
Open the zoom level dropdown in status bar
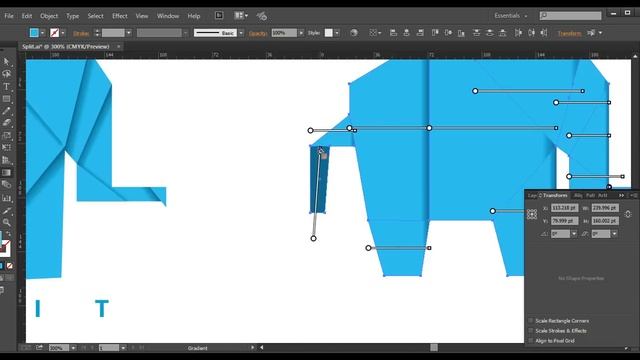pyautogui.click(x=73, y=348)
